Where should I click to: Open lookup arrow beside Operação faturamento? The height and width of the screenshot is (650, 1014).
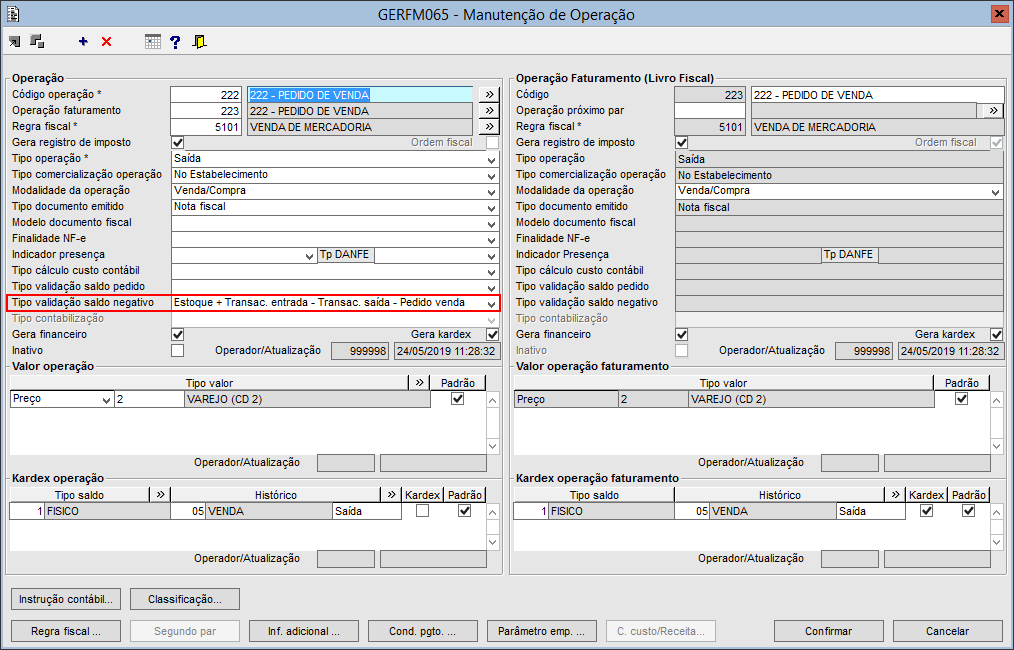490,111
